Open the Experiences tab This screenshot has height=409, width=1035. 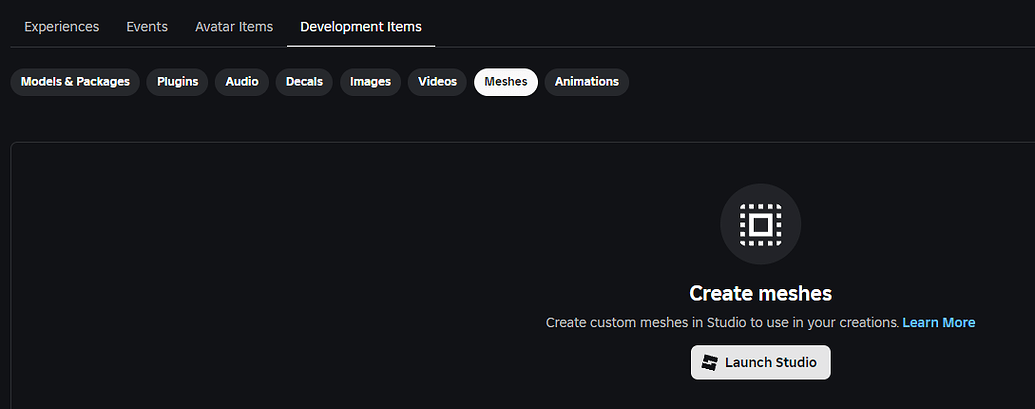coord(61,27)
